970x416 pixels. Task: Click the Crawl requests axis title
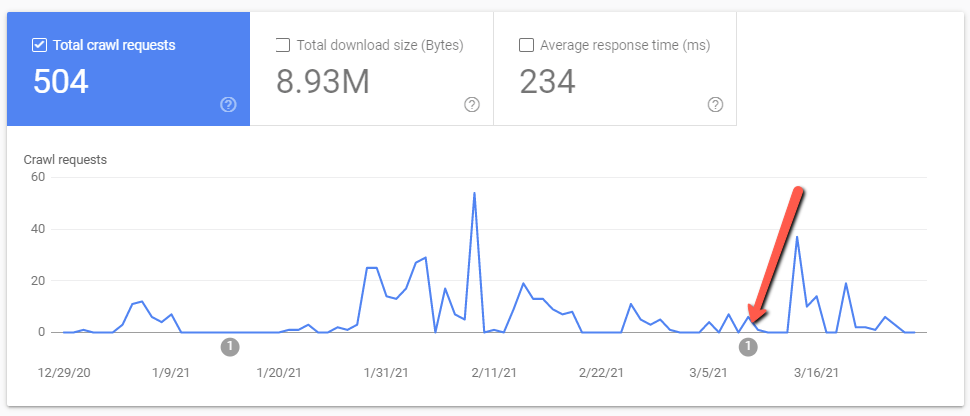(x=65, y=160)
